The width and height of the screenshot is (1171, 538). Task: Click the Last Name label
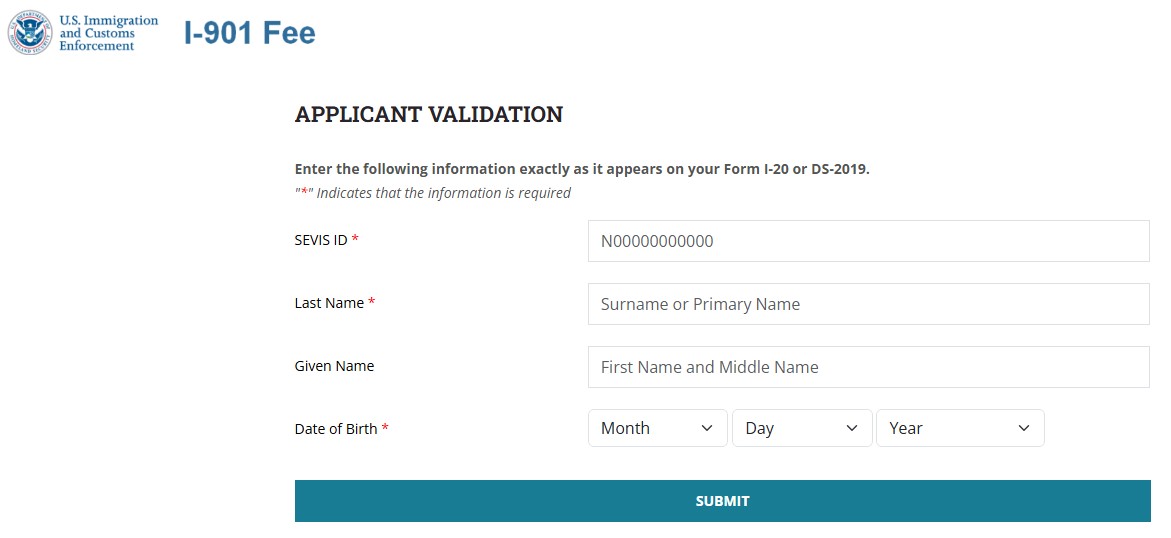pos(329,303)
